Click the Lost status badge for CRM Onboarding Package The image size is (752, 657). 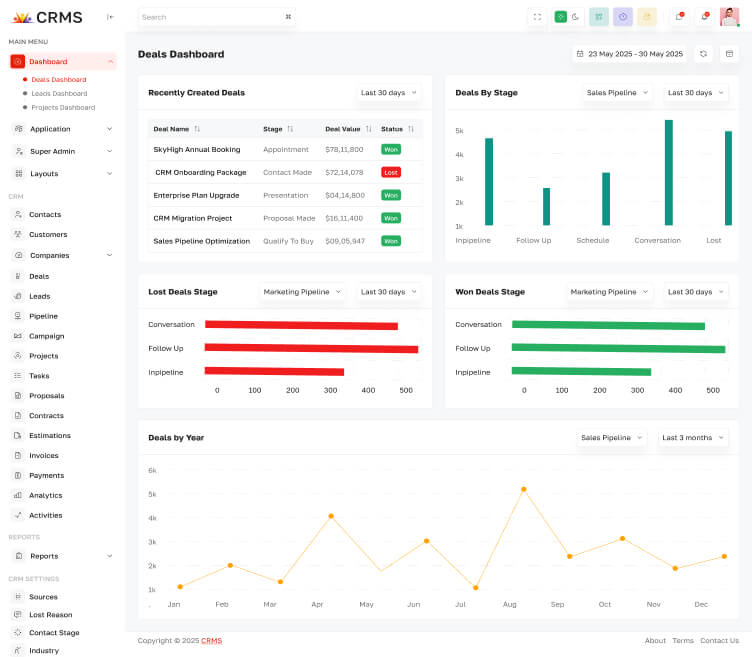(x=391, y=172)
